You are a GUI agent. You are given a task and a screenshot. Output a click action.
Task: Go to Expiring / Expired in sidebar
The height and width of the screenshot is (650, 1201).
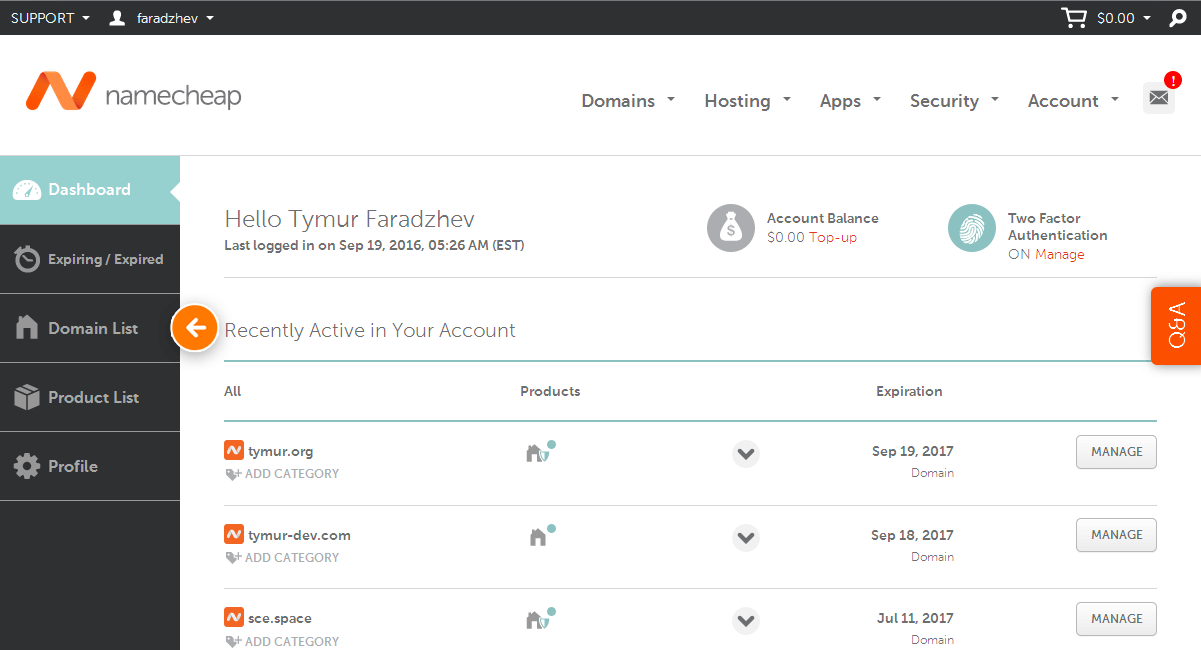click(90, 259)
